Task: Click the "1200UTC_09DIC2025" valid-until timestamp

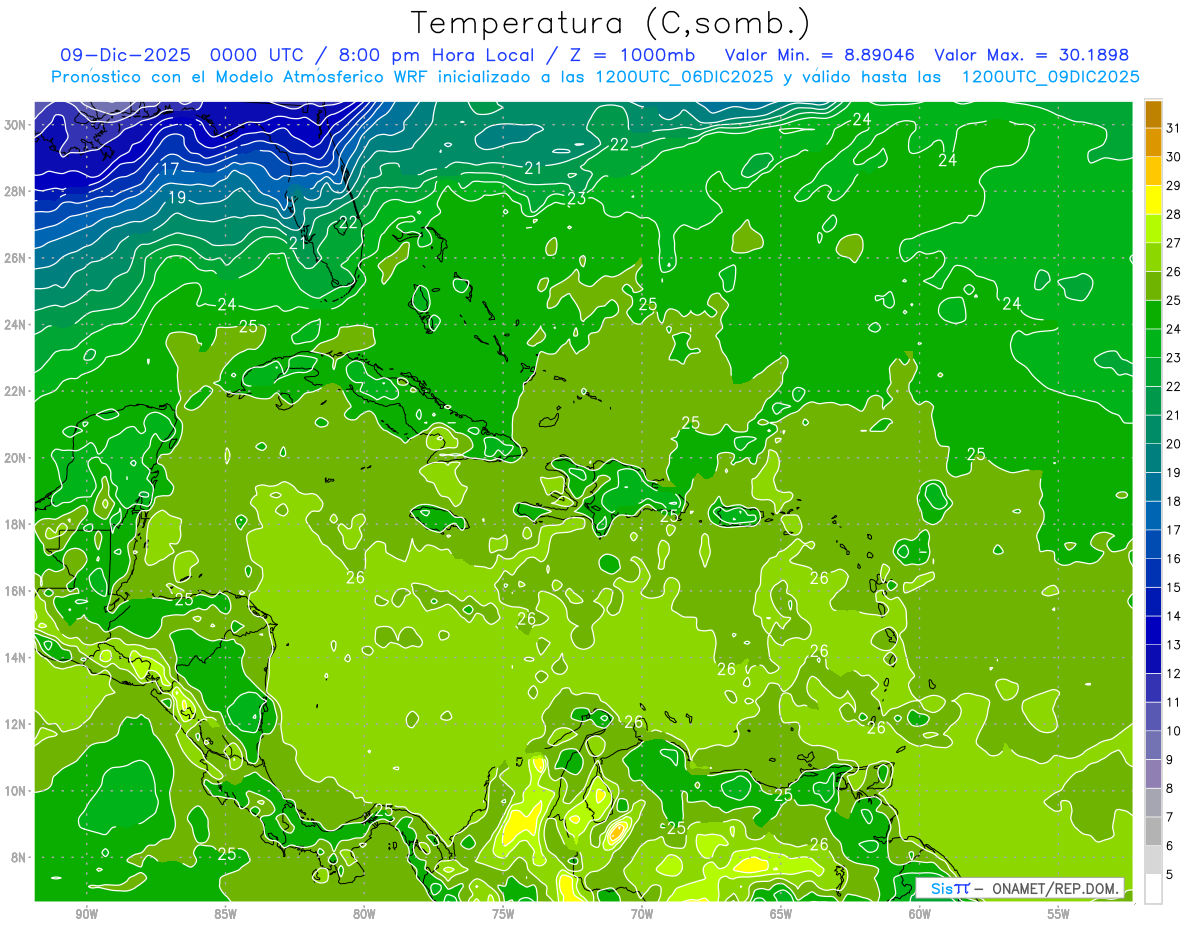Action: [1051, 77]
